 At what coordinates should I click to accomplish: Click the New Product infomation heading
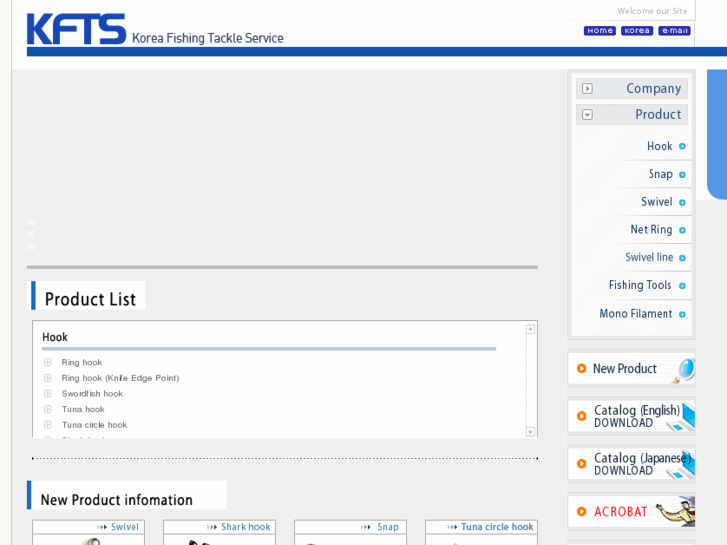(x=116, y=500)
